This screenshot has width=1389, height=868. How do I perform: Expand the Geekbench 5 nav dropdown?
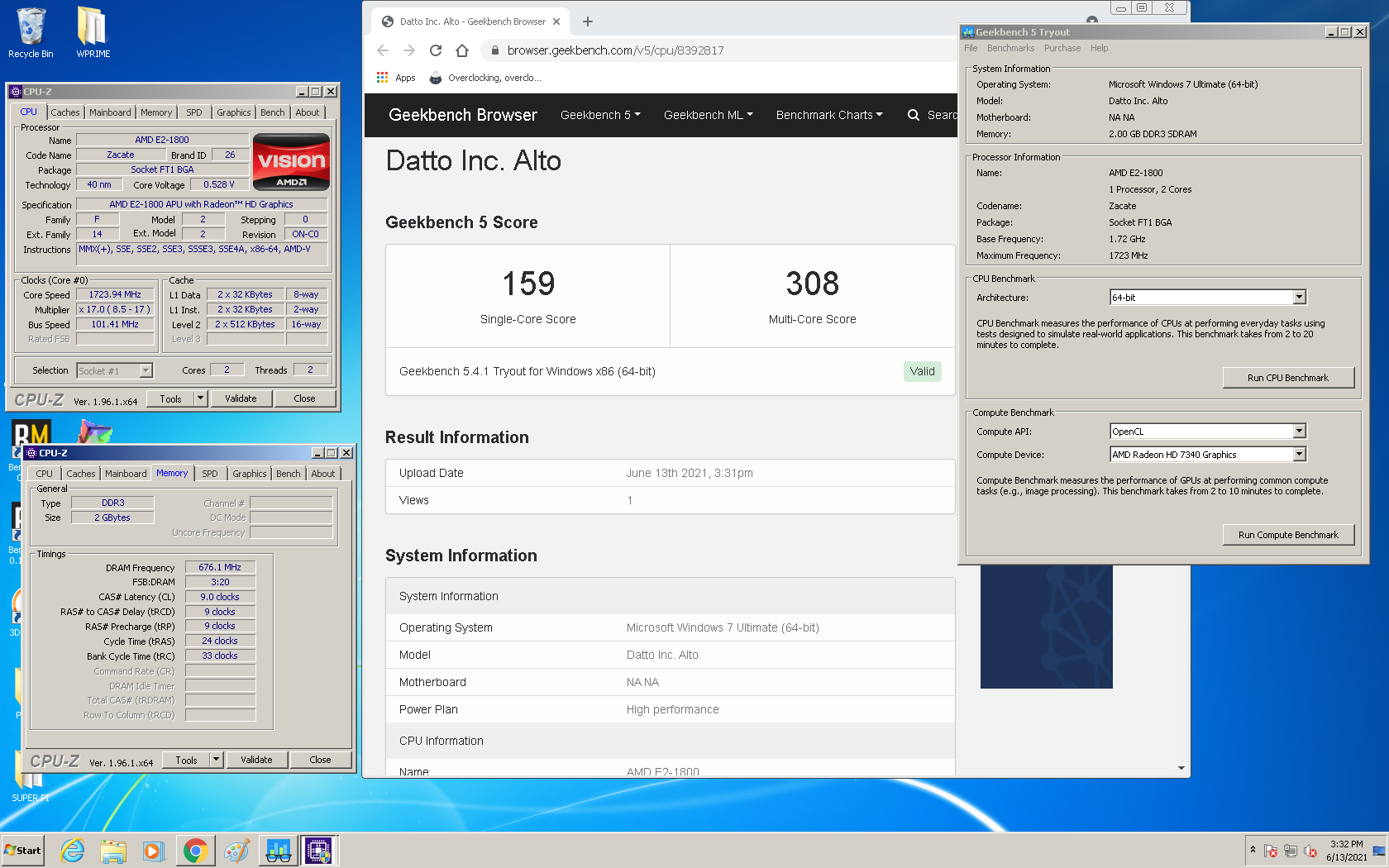click(600, 115)
